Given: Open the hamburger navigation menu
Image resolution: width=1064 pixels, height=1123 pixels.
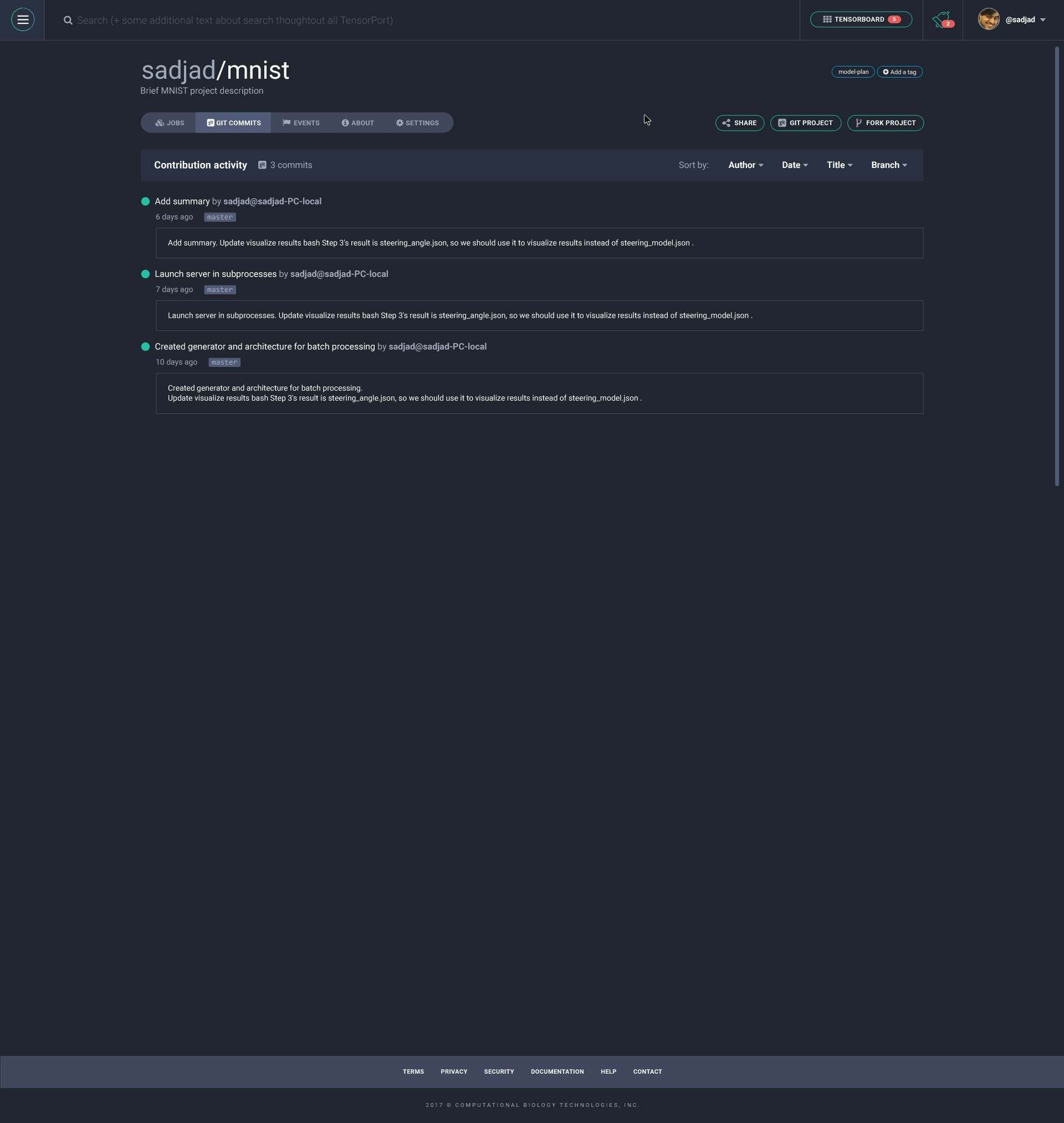Looking at the screenshot, I should (23, 20).
